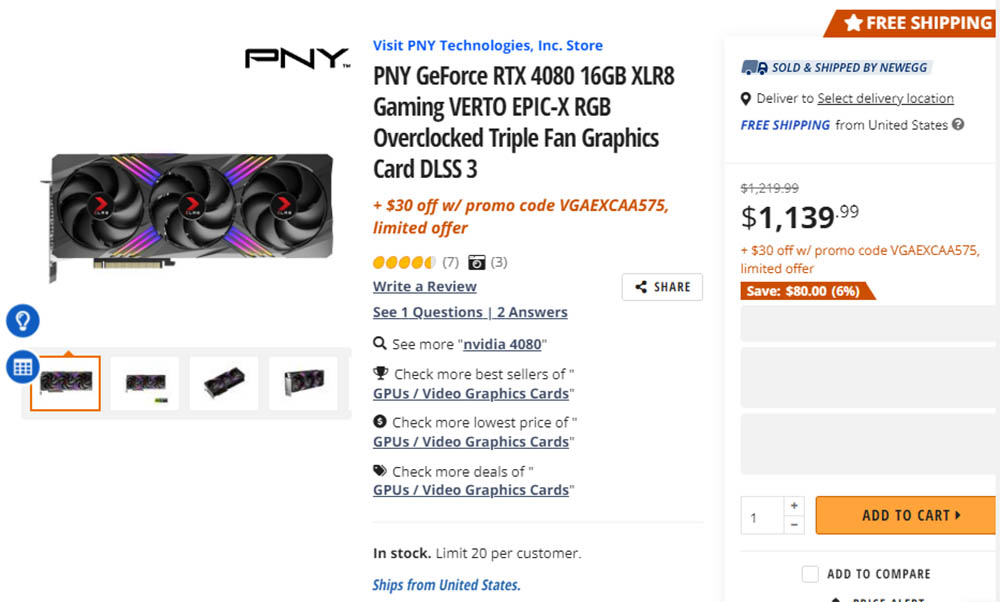Image resolution: width=1000 pixels, height=602 pixels.
Task: Decrease quantity with the minus stepper
Action: coord(794,525)
